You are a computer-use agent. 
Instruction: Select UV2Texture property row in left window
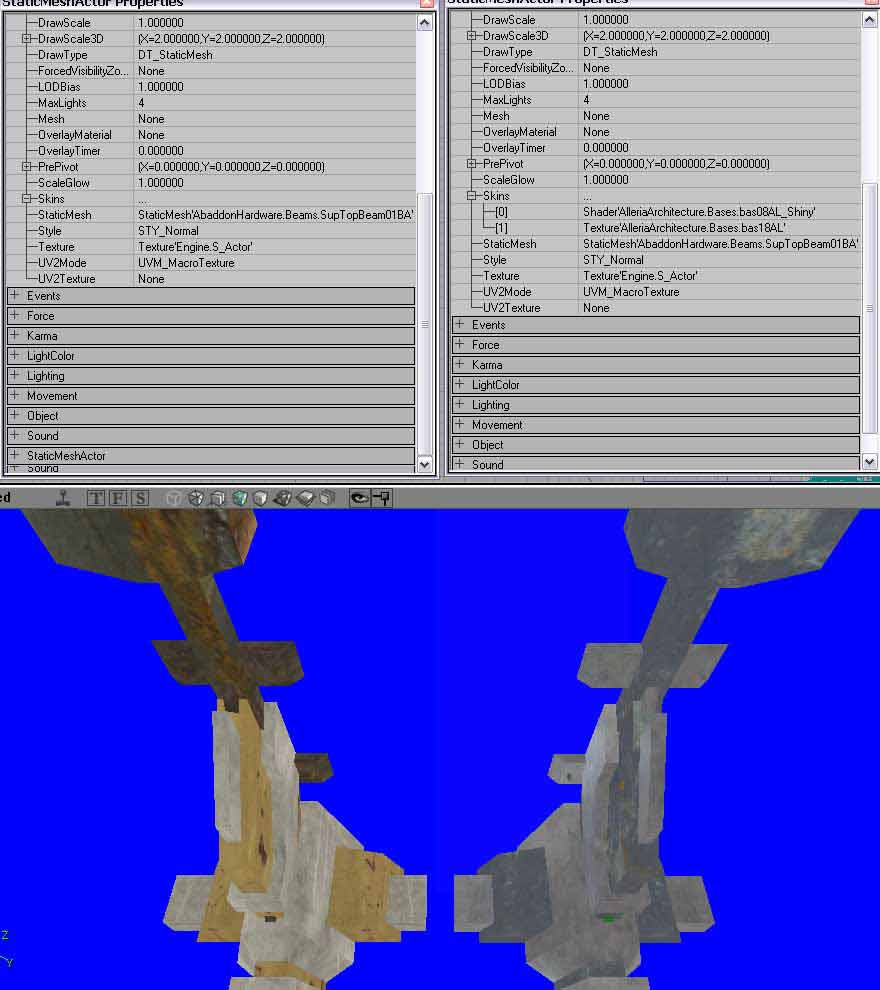[x=210, y=278]
